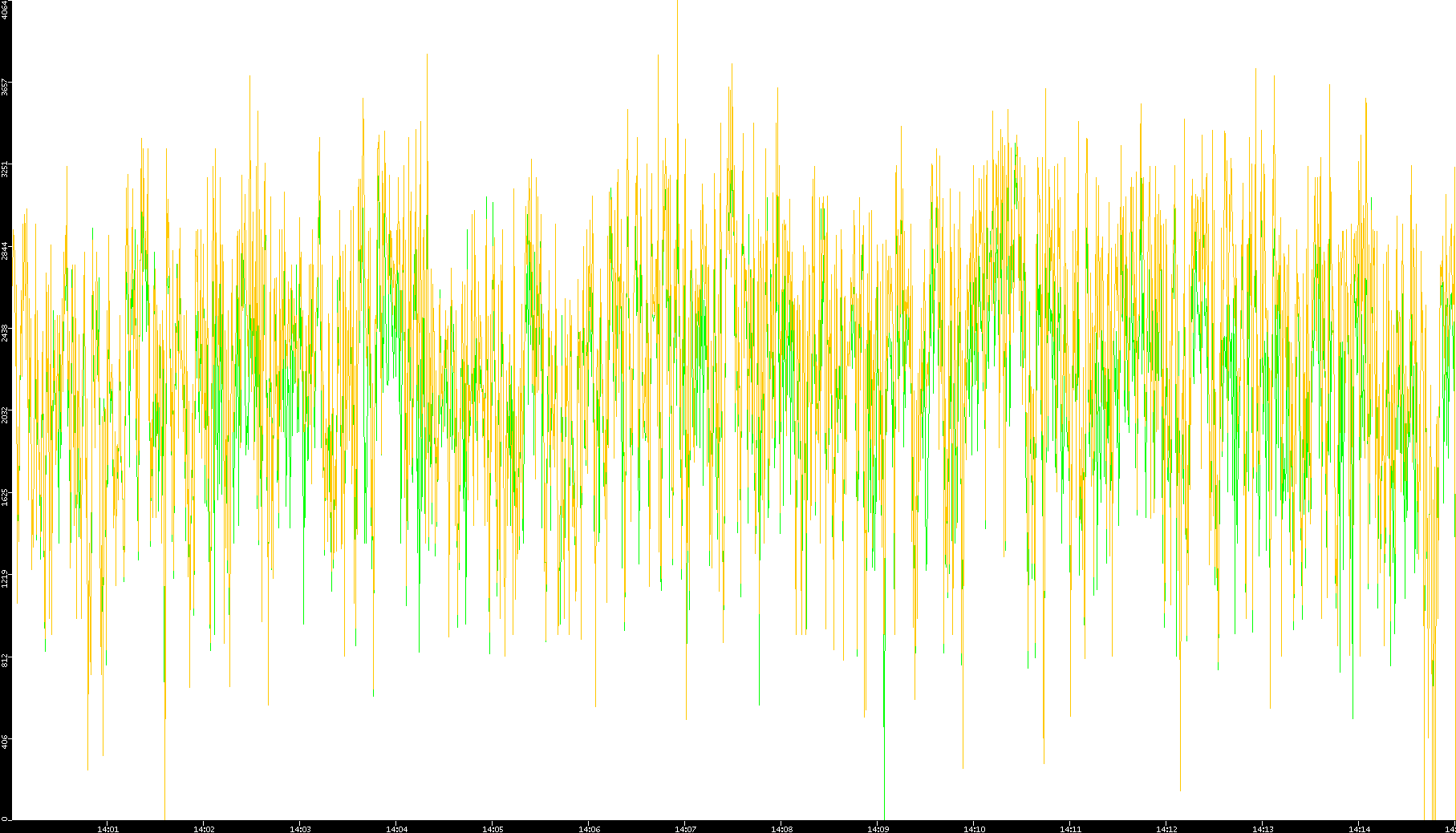Click the 14:03 label on the time axis
The image size is (1456, 833).
pos(301,829)
